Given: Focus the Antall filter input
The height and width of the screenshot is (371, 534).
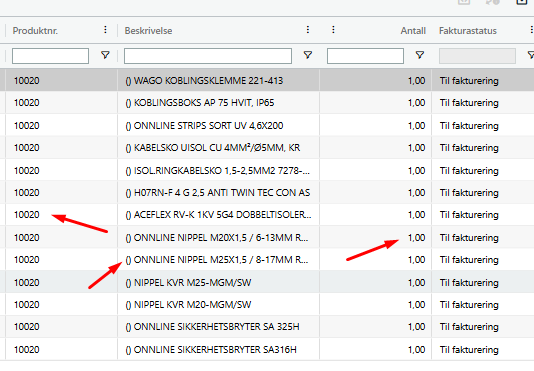Looking at the screenshot, I should pos(365,56).
